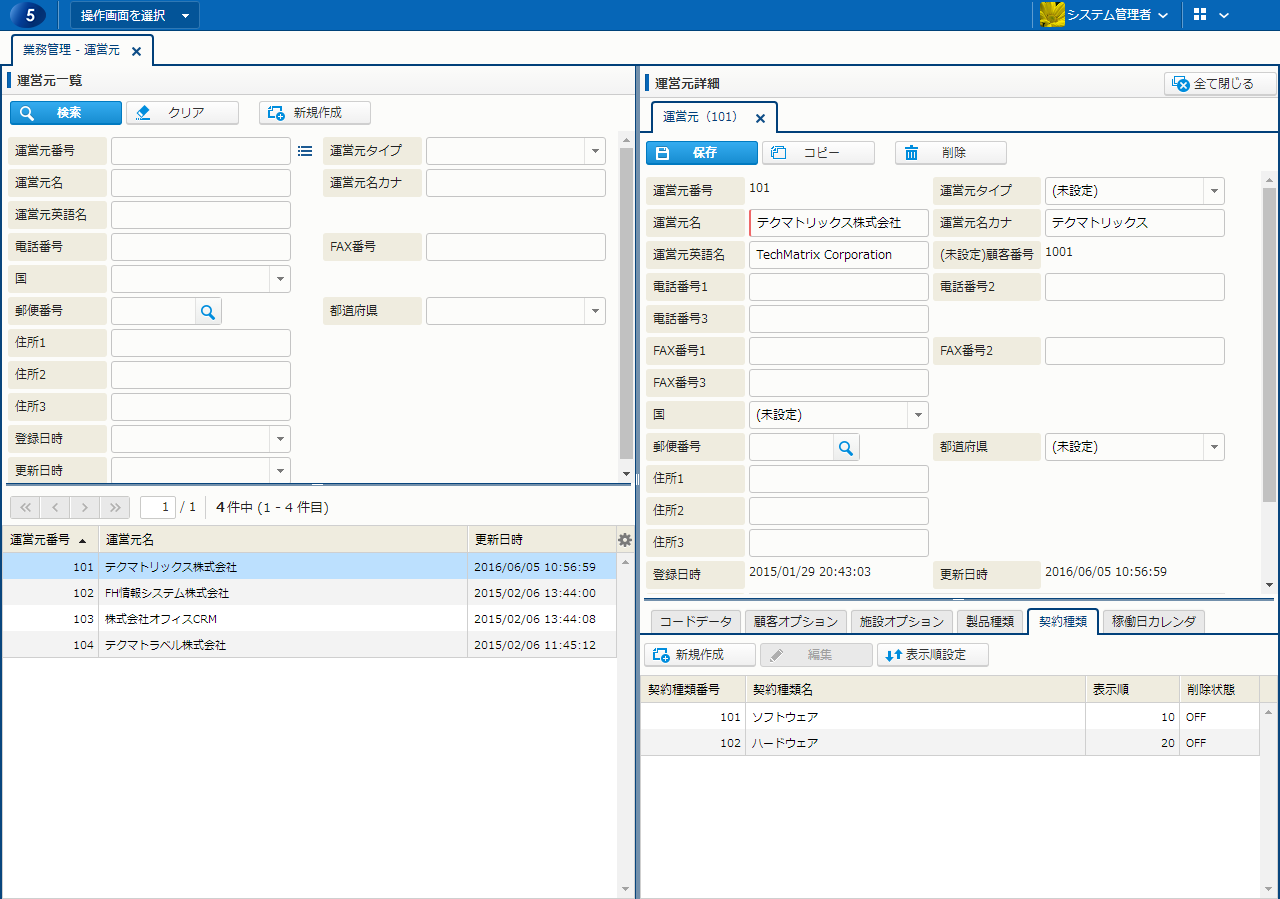Click the grid apps icon in top bar
Screen dimensions: 1280x899
tap(1200, 15)
